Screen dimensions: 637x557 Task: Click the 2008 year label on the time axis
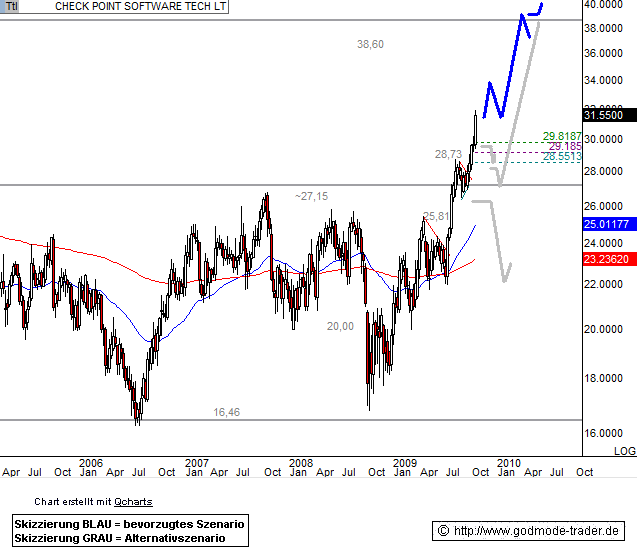[x=301, y=463]
